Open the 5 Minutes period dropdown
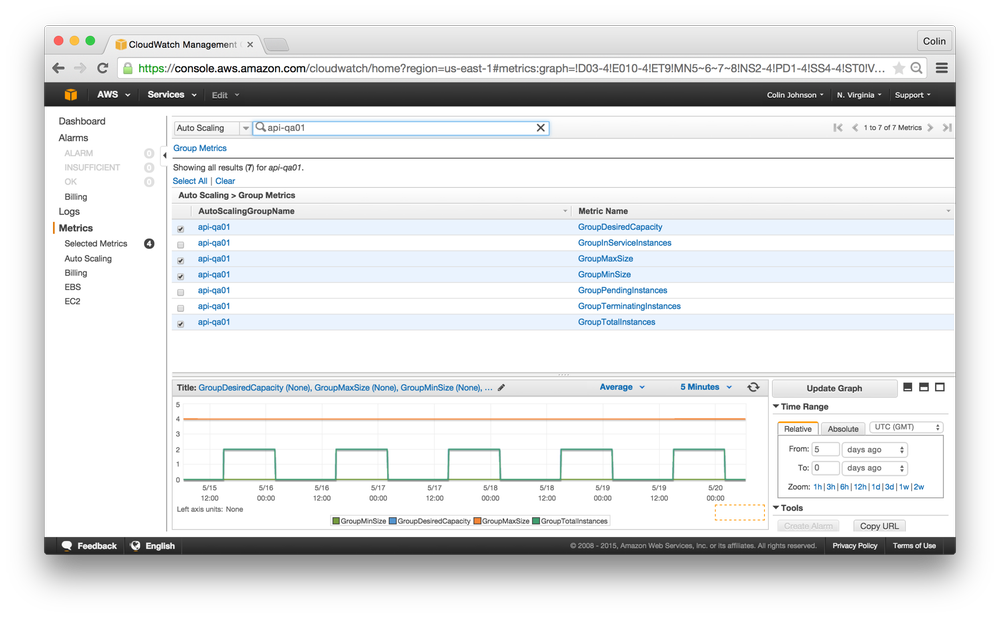Screen dimensions: 1000x618 [x=705, y=387]
